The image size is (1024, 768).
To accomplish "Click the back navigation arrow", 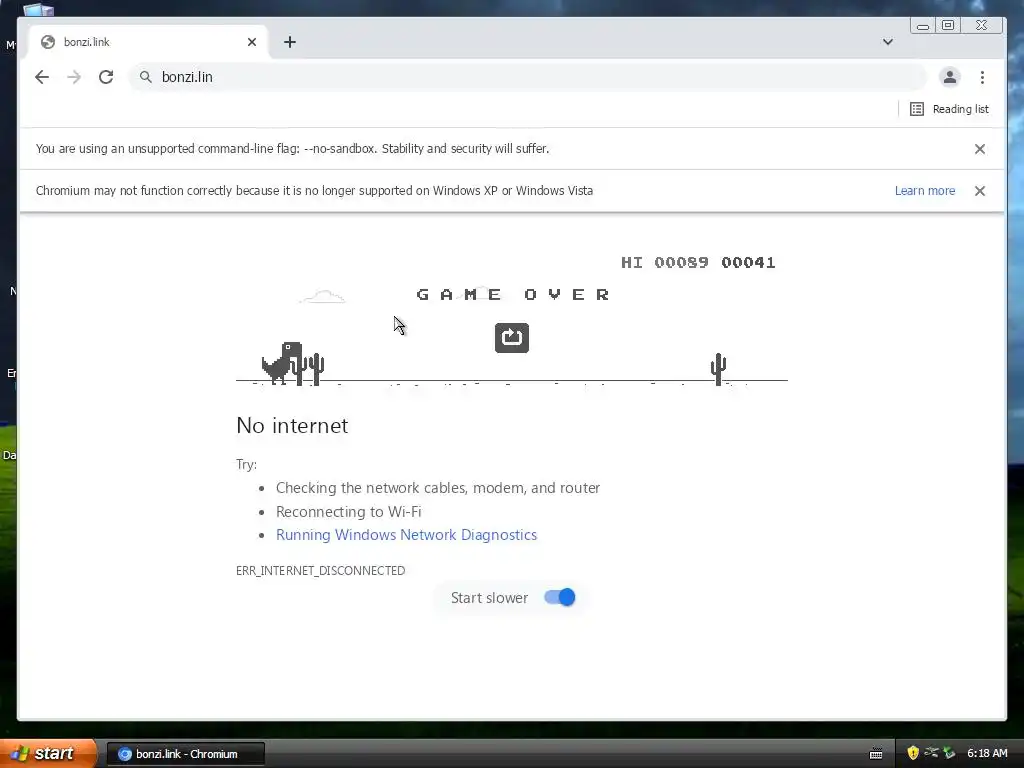I will point(42,77).
